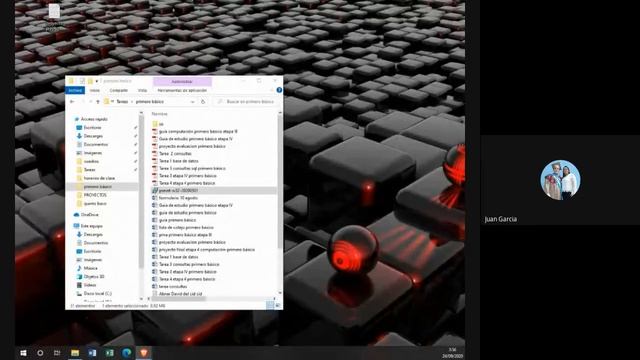Refresh the current folder view
Screen dimensions: 640x360
pos(203,102)
